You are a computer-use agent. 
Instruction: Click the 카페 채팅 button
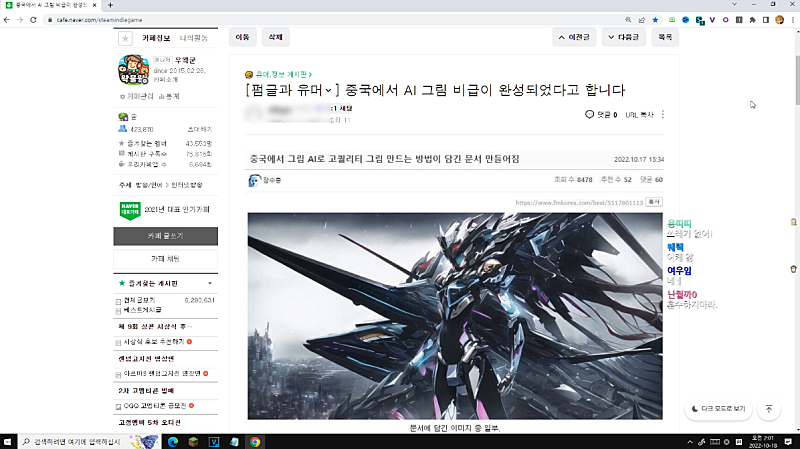coord(165,259)
